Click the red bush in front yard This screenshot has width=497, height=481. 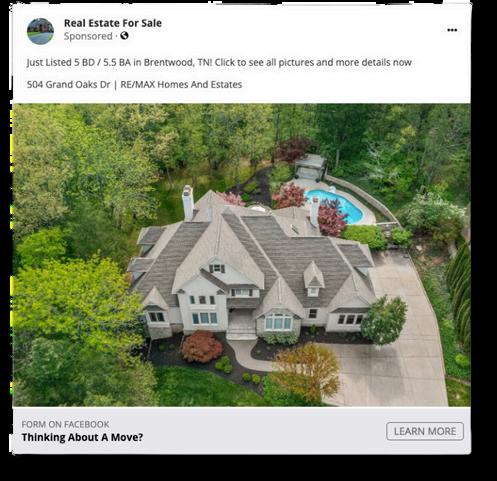202,347
